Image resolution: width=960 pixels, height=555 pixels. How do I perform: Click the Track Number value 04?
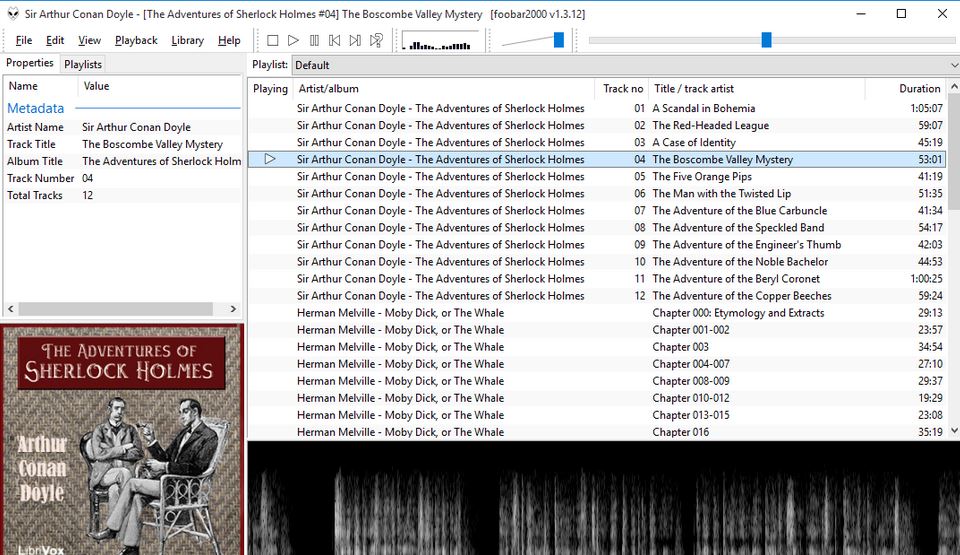click(x=88, y=179)
